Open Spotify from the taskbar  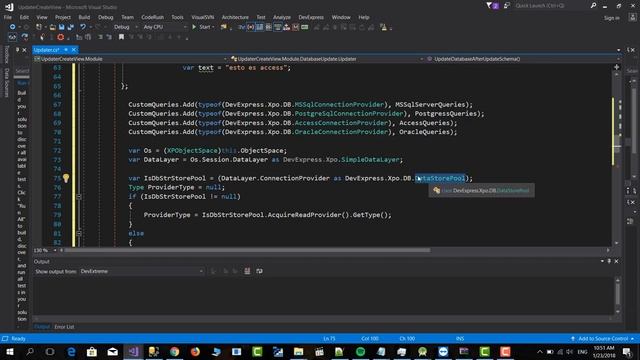coord(360,351)
